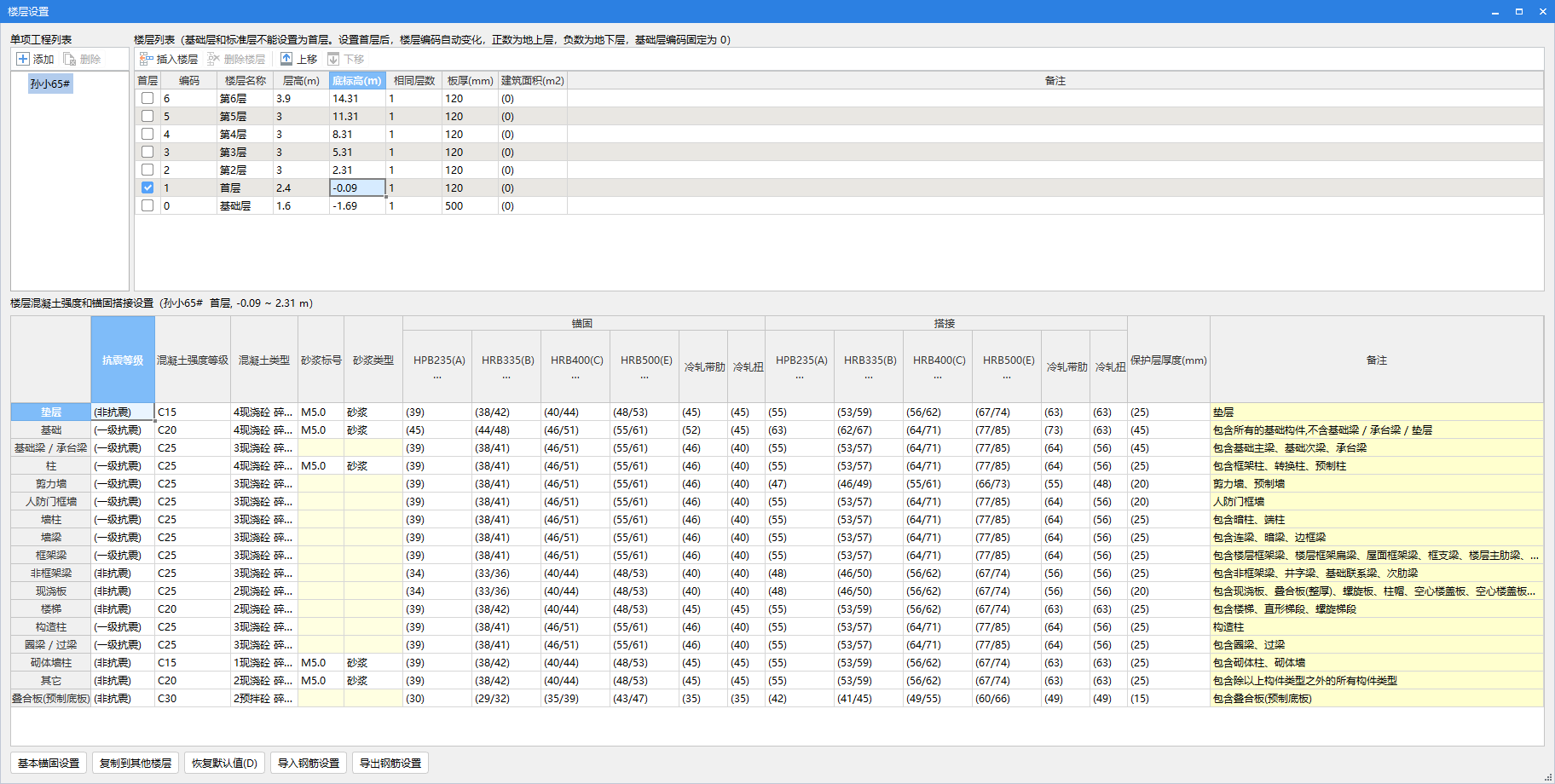
Task: Open the HRB335(B) anchorage column ellipsis
Action: tap(506, 377)
